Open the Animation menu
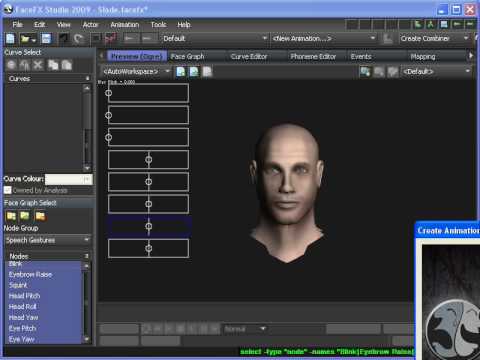 coord(125,25)
